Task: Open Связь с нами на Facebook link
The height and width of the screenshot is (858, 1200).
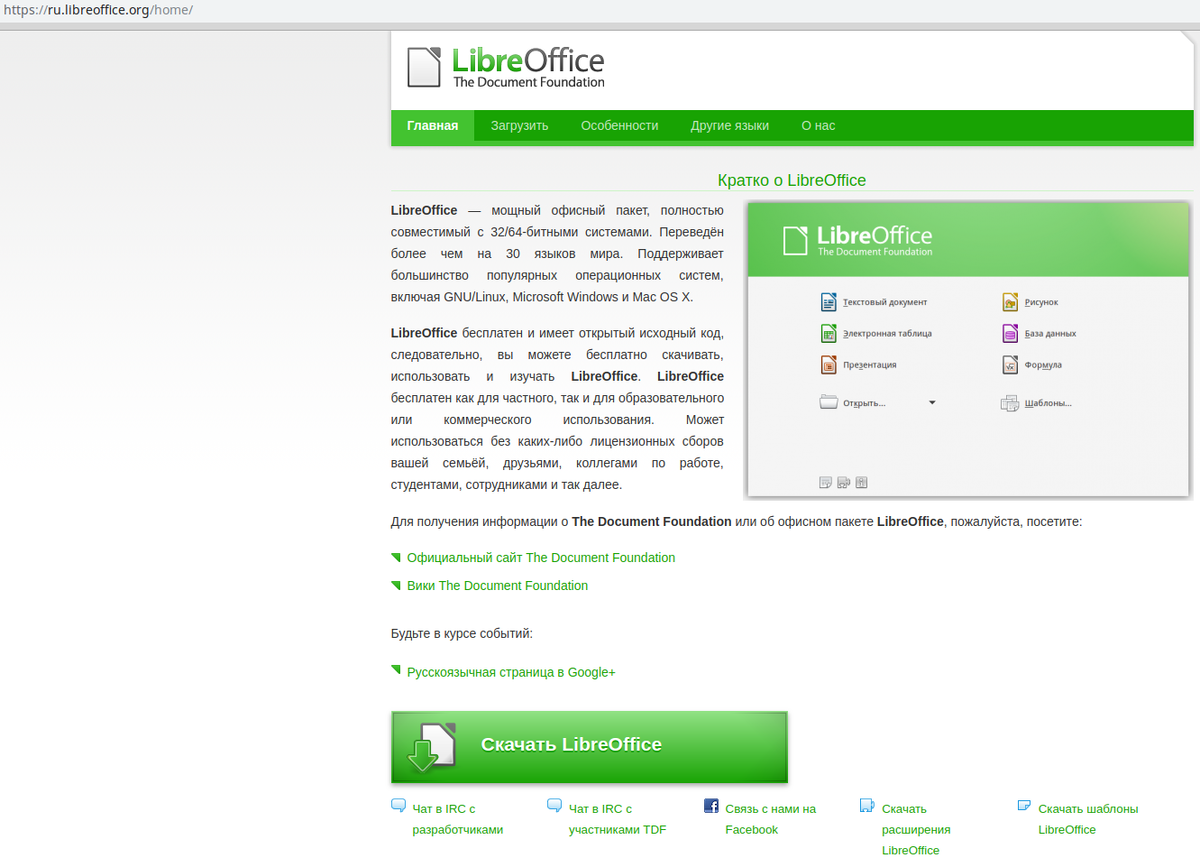Action: tap(770, 819)
